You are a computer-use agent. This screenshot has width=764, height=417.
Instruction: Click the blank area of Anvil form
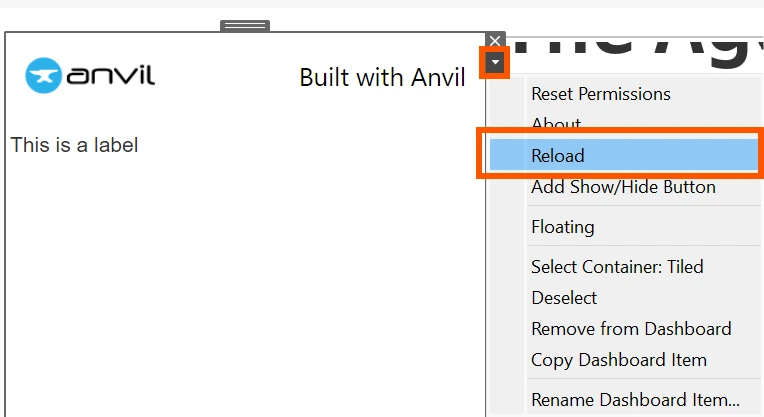point(244,283)
